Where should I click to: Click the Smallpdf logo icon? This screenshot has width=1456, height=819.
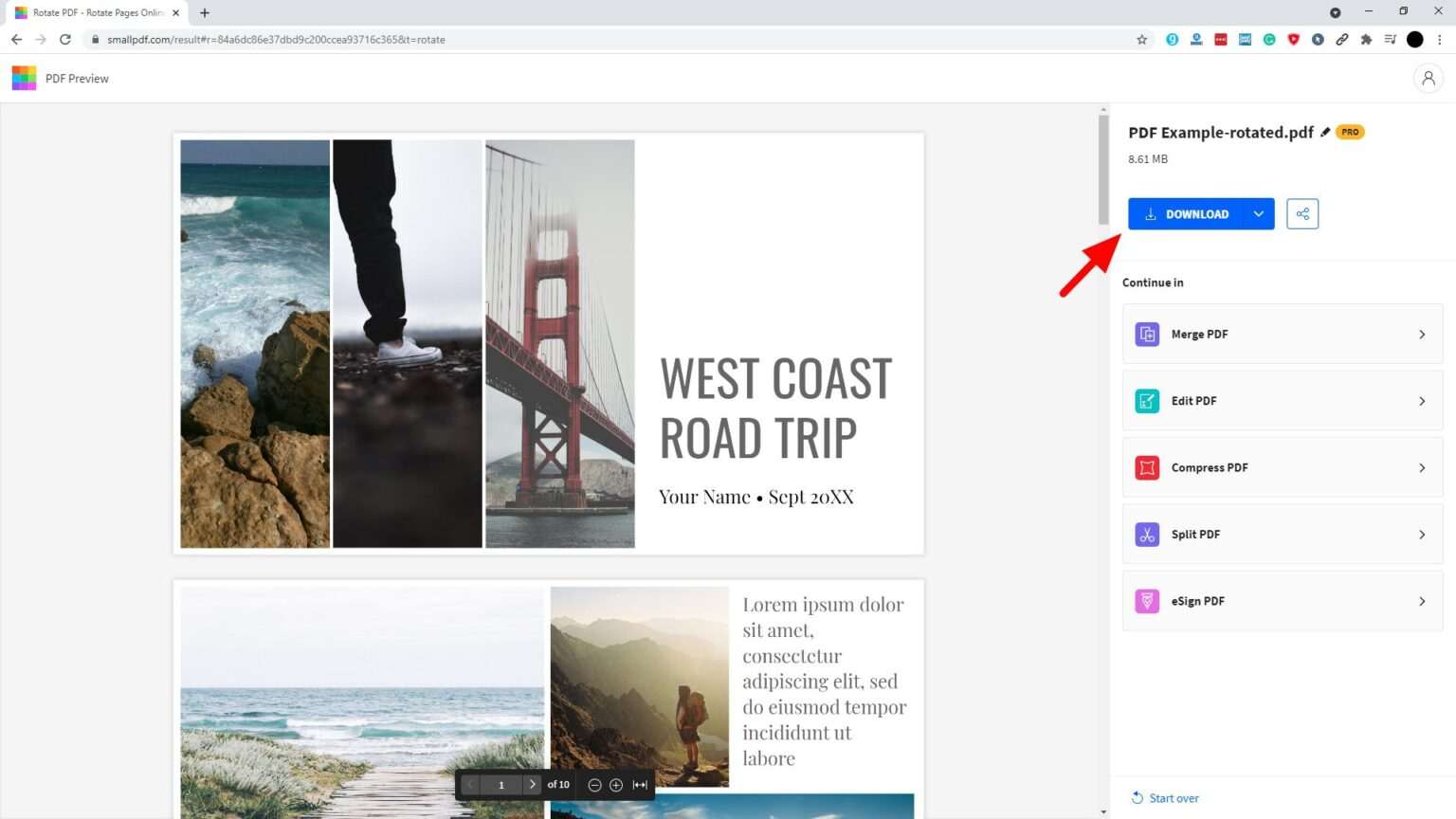[x=24, y=79]
